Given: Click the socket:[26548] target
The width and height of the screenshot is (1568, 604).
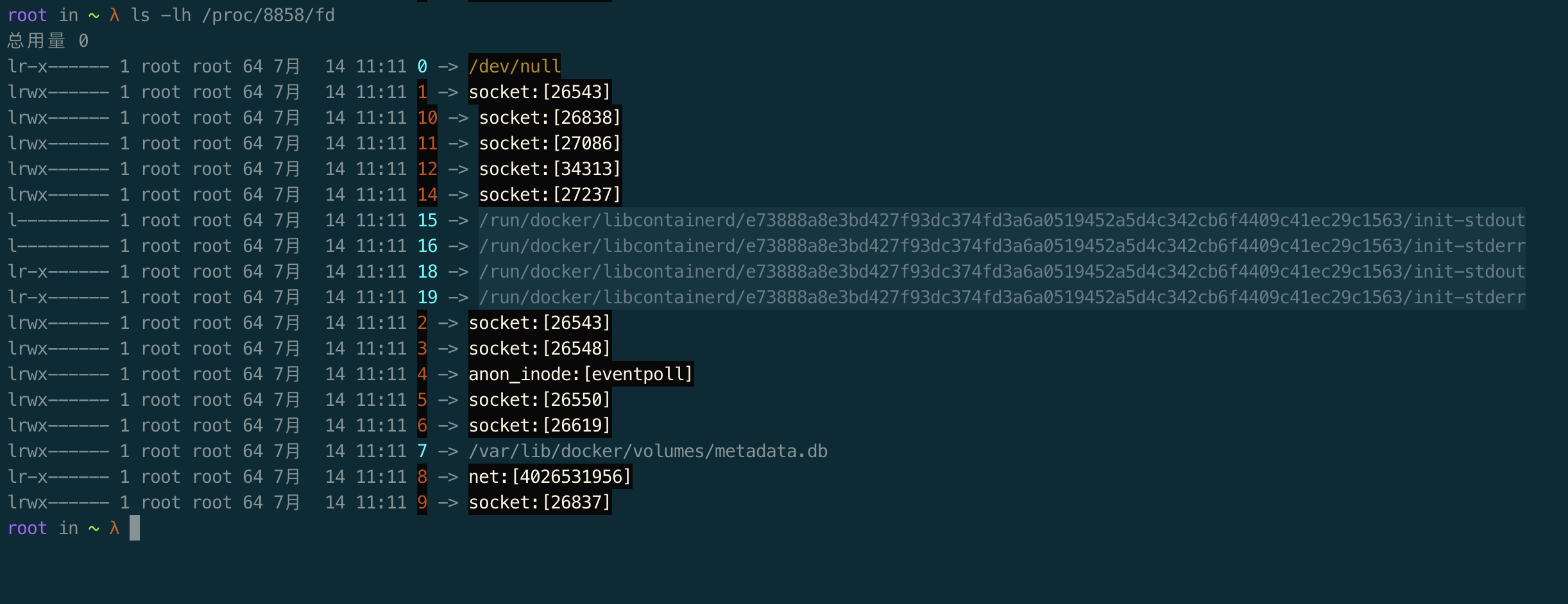Looking at the screenshot, I should [540, 348].
